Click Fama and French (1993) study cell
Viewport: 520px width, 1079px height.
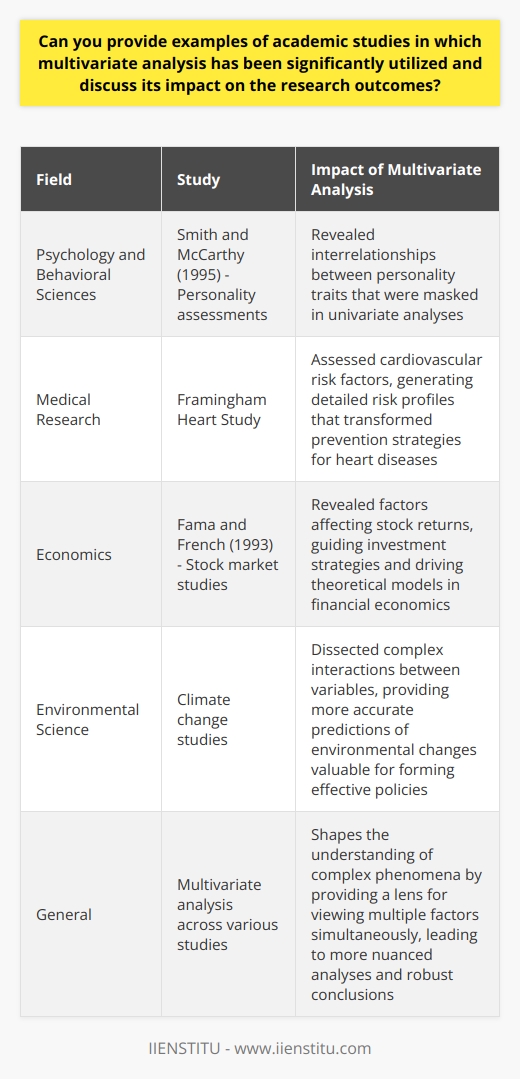click(228, 553)
